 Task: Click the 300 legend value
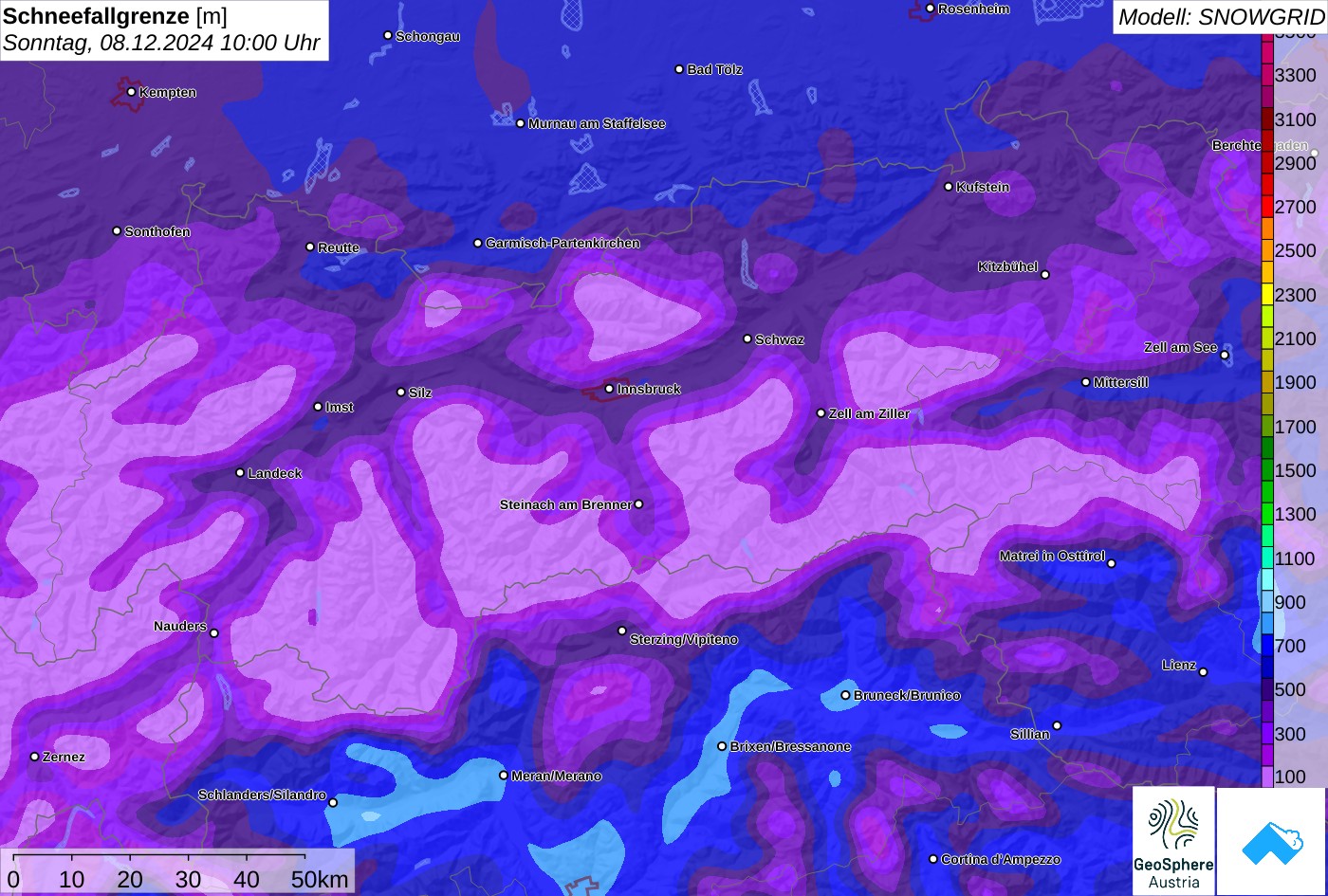[x=1290, y=734]
